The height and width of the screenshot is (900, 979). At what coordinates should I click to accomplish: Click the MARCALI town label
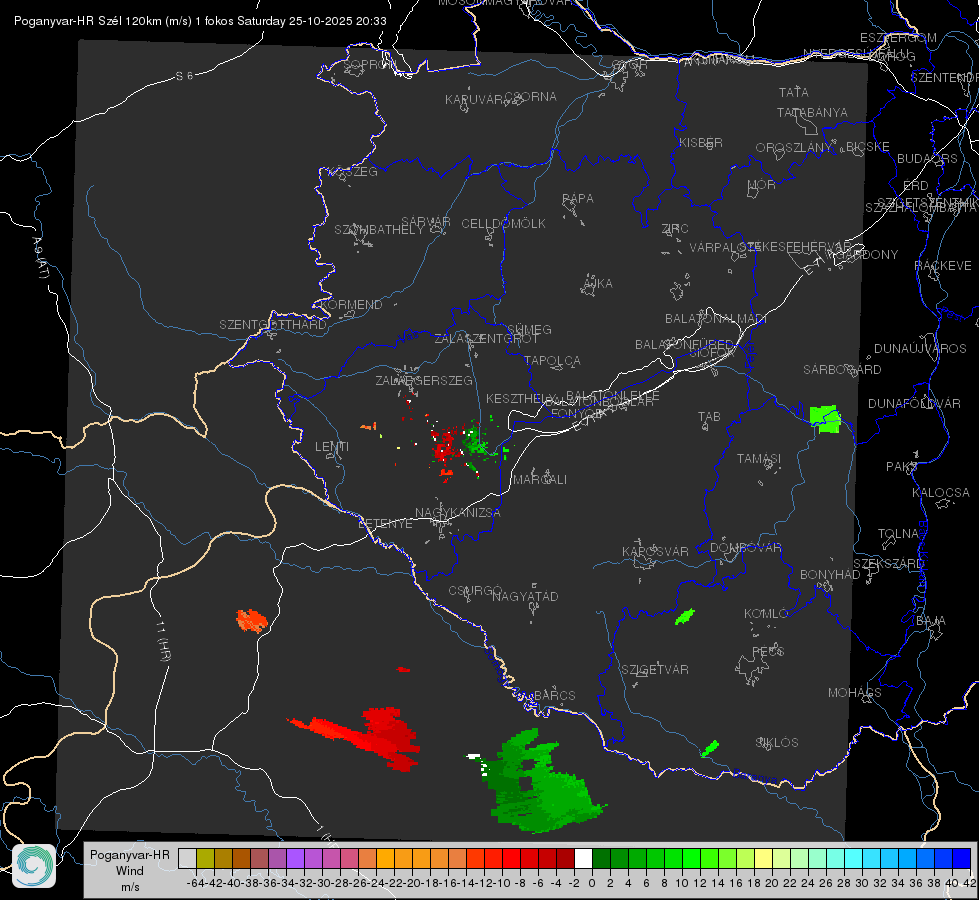click(x=540, y=480)
